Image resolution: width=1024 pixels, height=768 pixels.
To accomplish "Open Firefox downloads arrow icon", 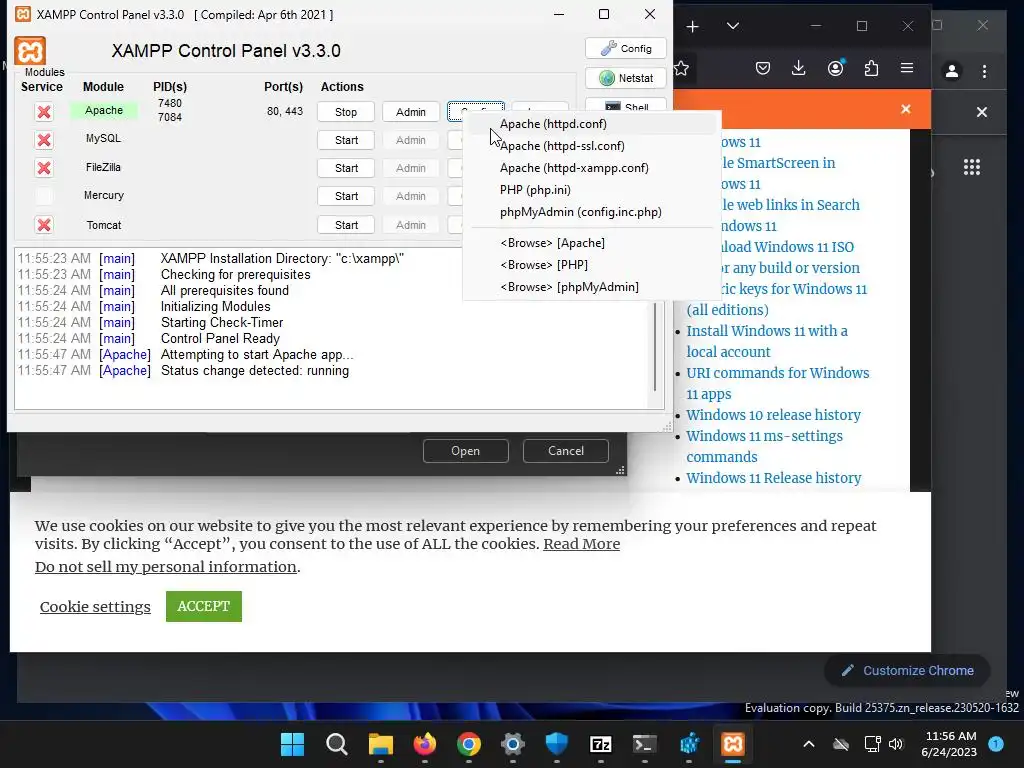I will pos(799,68).
